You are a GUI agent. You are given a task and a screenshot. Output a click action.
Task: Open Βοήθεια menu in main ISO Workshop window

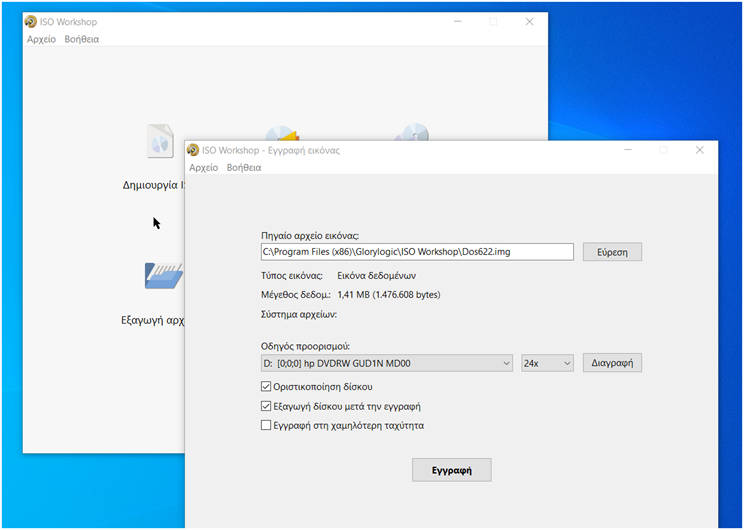[82, 39]
